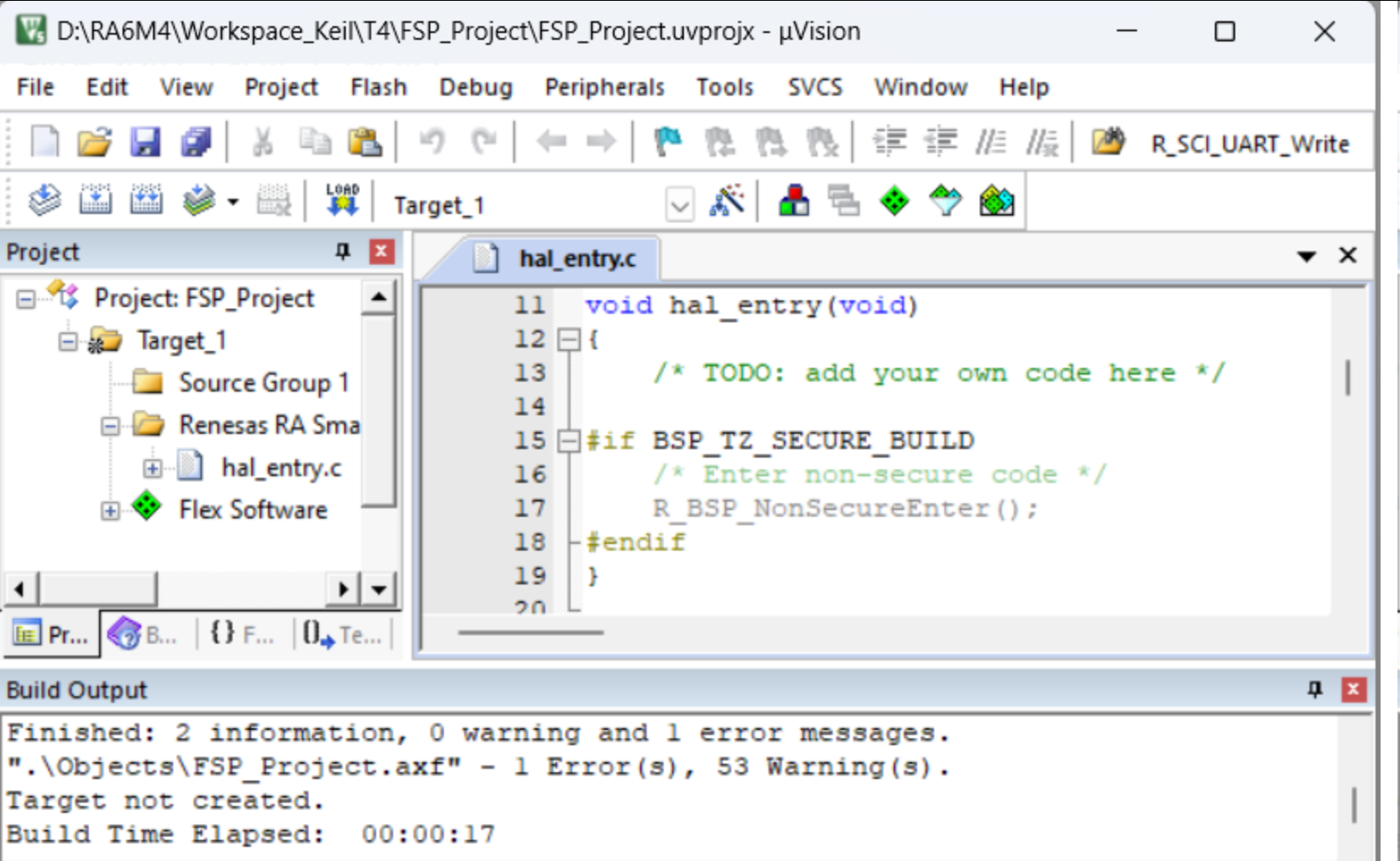Collapse the #if BSP_TZ_SECURE_BUILD code fold

coord(569,441)
